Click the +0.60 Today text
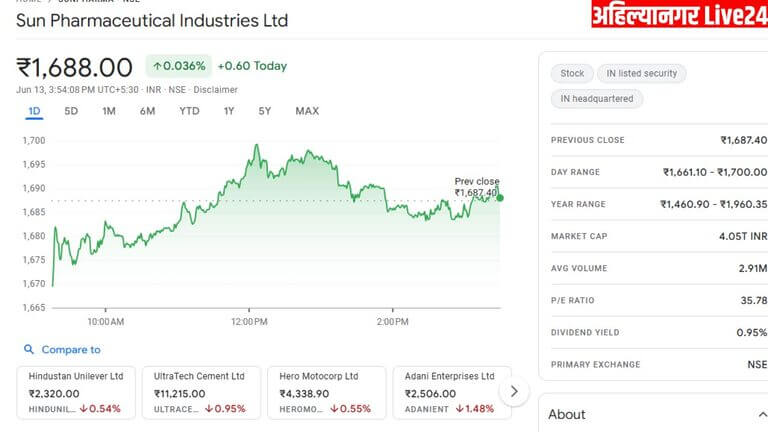 [x=252, y=66]
